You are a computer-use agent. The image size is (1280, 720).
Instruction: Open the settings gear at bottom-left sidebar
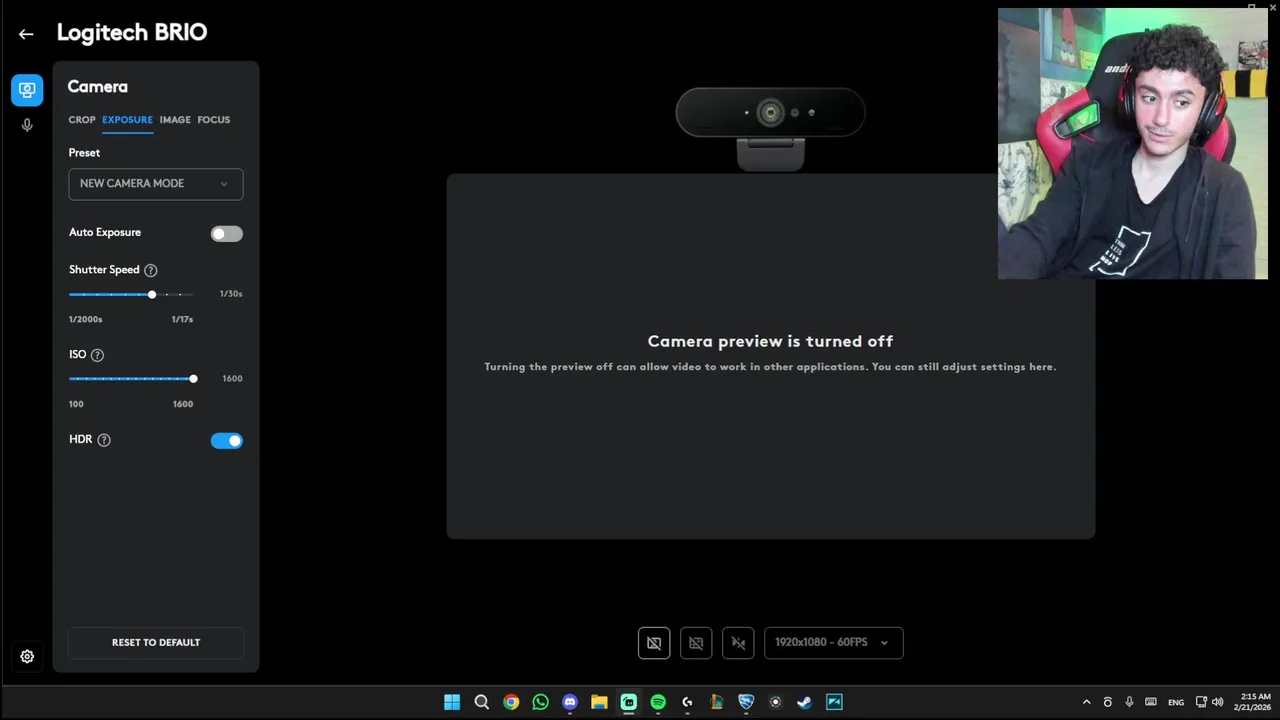coord(27,657)
